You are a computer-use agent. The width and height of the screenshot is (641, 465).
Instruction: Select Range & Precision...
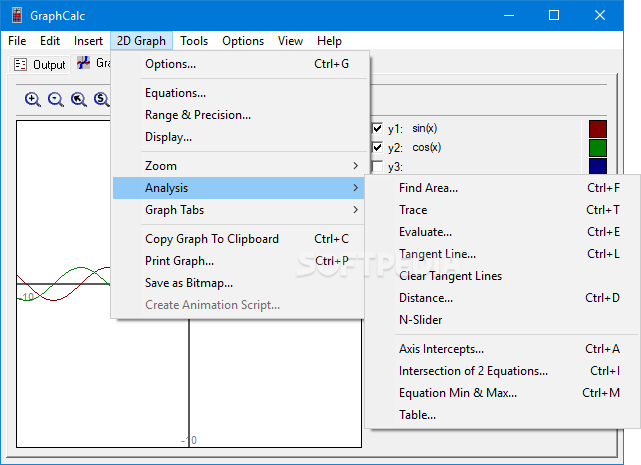pyautogui.click(x=238, y=115)
